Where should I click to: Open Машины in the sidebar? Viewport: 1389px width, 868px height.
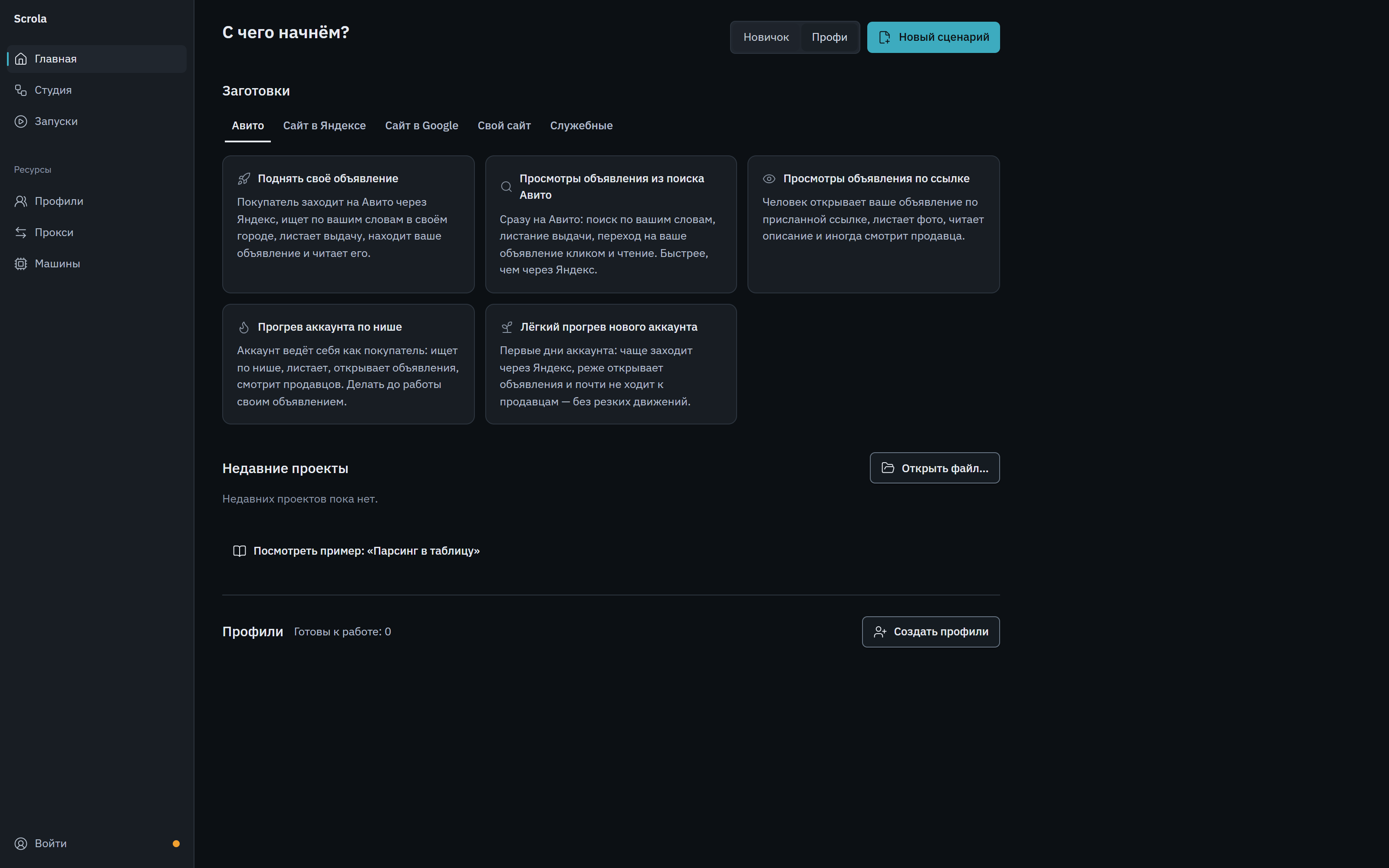(97, 263)
